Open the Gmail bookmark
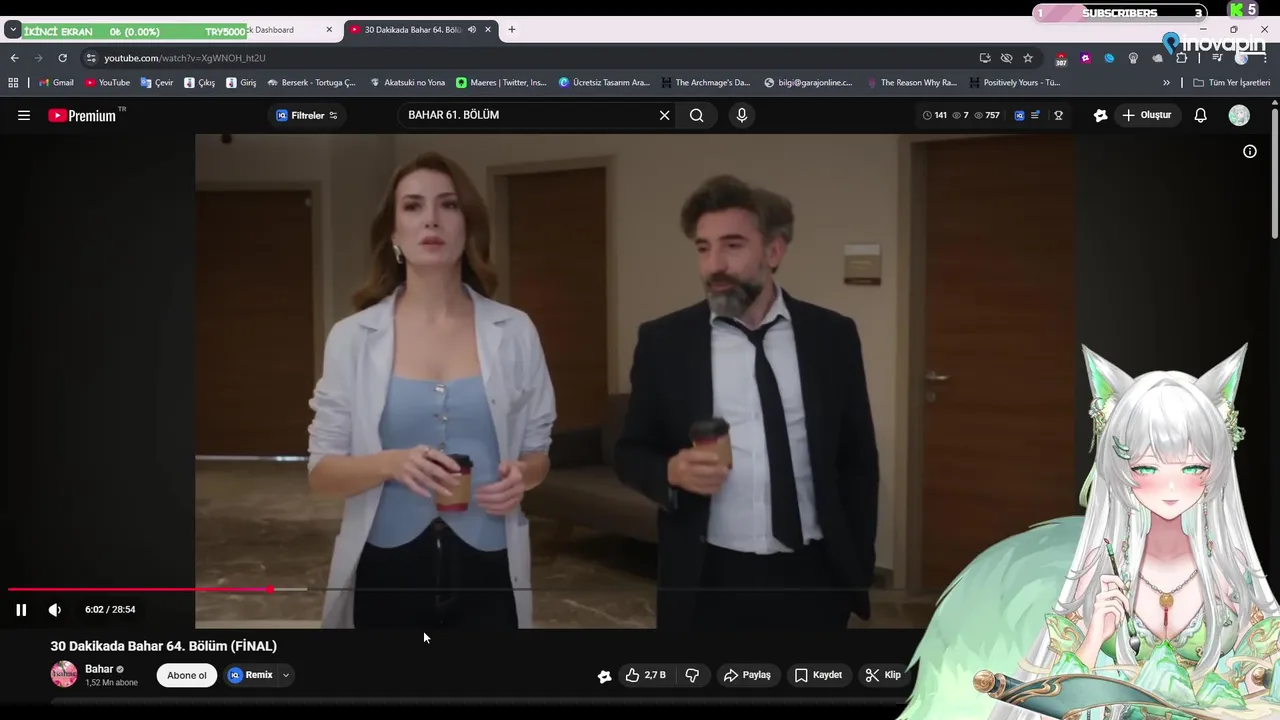This screenshot has width=1280, height=720. (x=56, y=83)
